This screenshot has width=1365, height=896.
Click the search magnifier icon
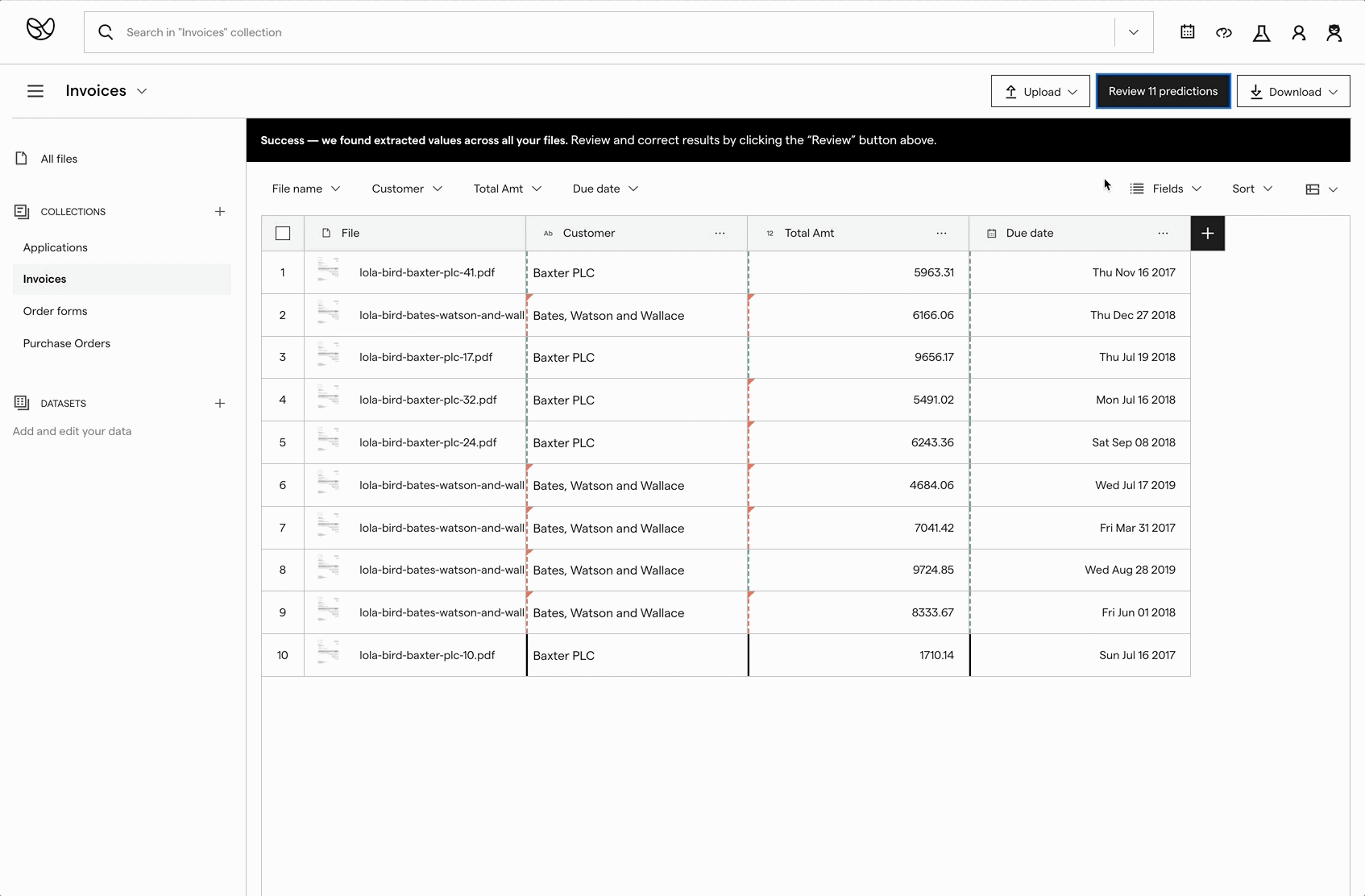coord(106,32)
